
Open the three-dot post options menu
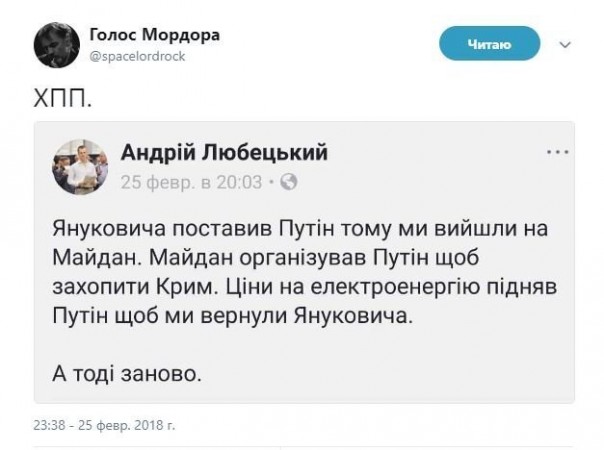pos(556,152)
